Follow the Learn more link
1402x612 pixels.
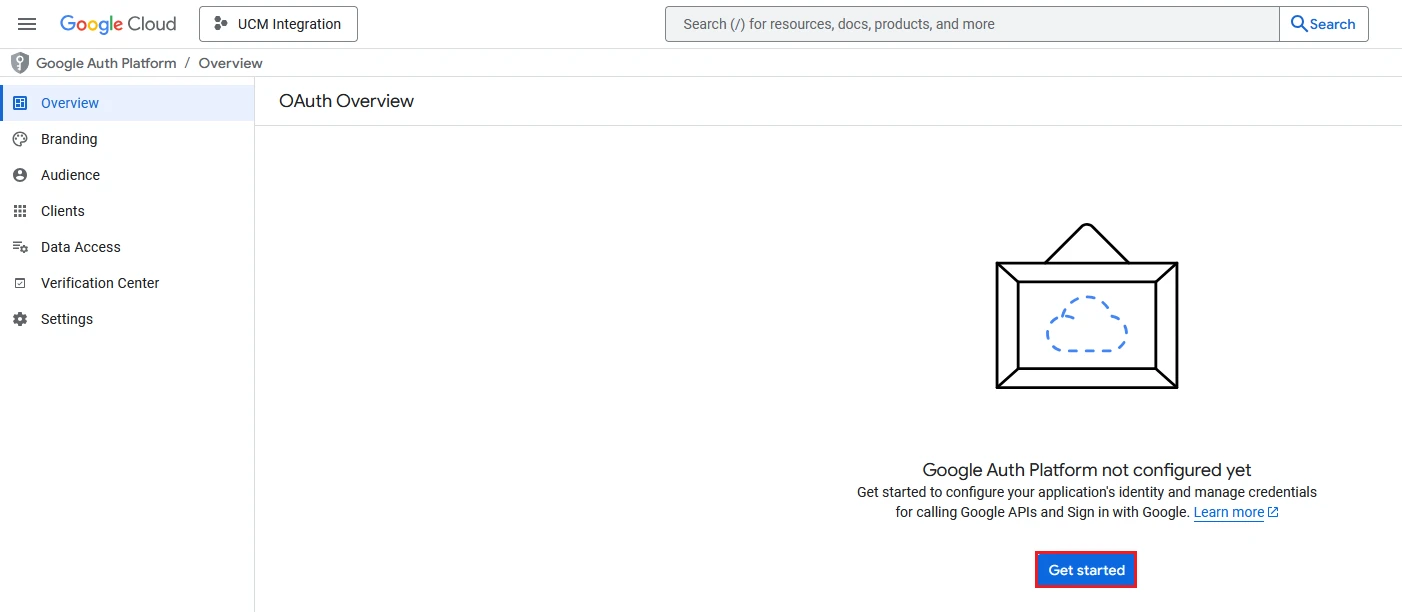1228,512
